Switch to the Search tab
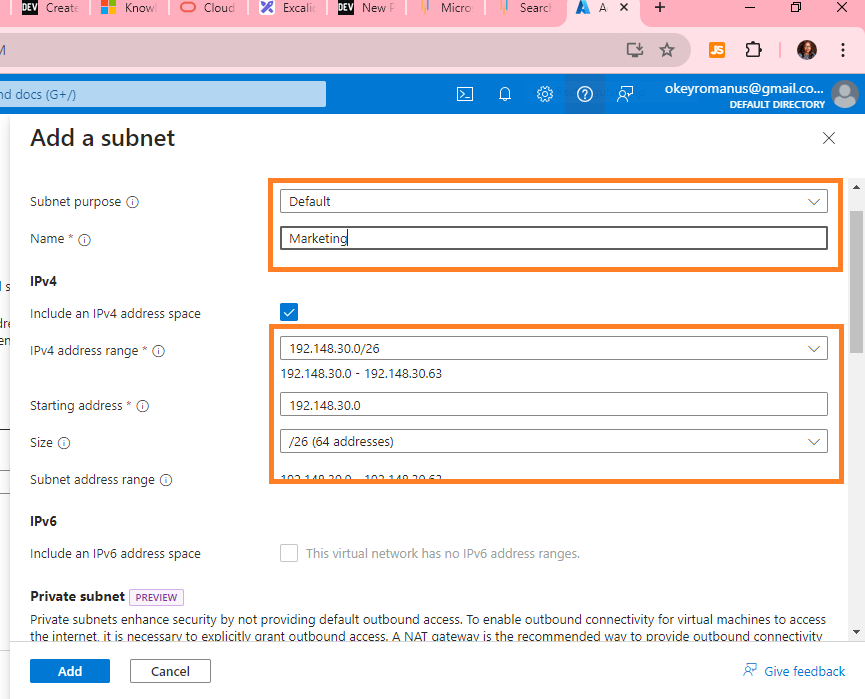Screen dimensions: 865x699 point(525,8)
